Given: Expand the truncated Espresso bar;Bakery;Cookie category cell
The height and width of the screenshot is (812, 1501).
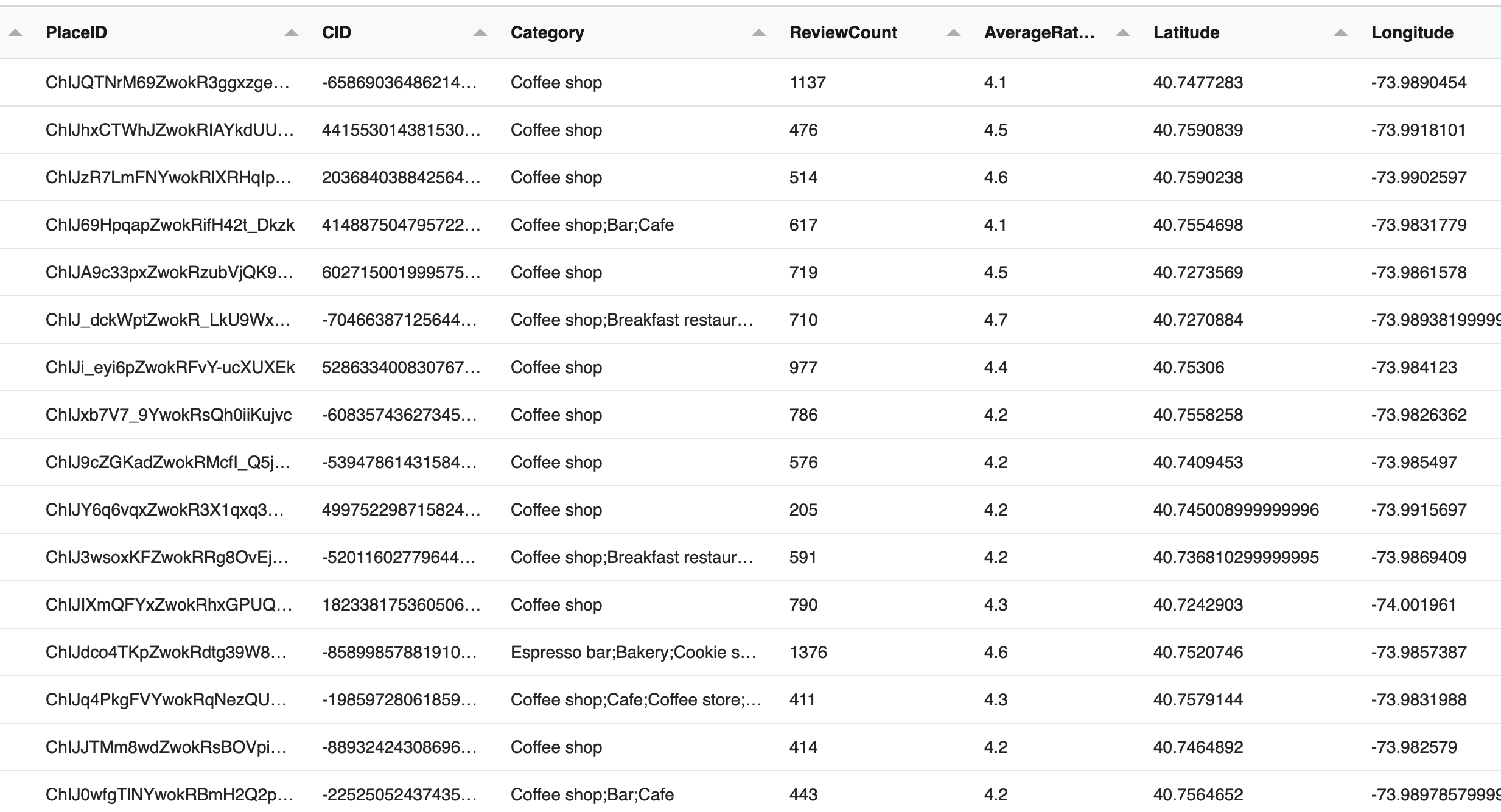Looking at the screenshot, I should 633,652.
